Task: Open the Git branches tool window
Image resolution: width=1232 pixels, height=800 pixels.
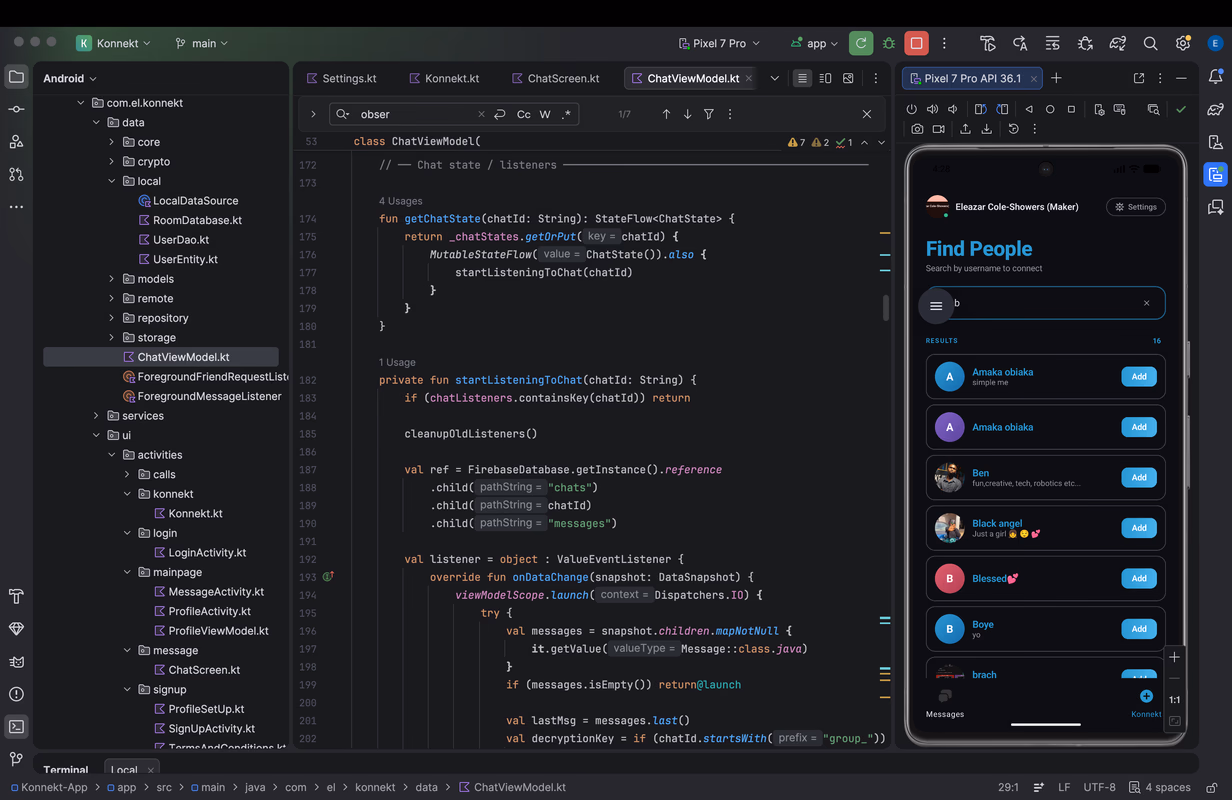Action: pyautogui.click(x=16, y=760)
